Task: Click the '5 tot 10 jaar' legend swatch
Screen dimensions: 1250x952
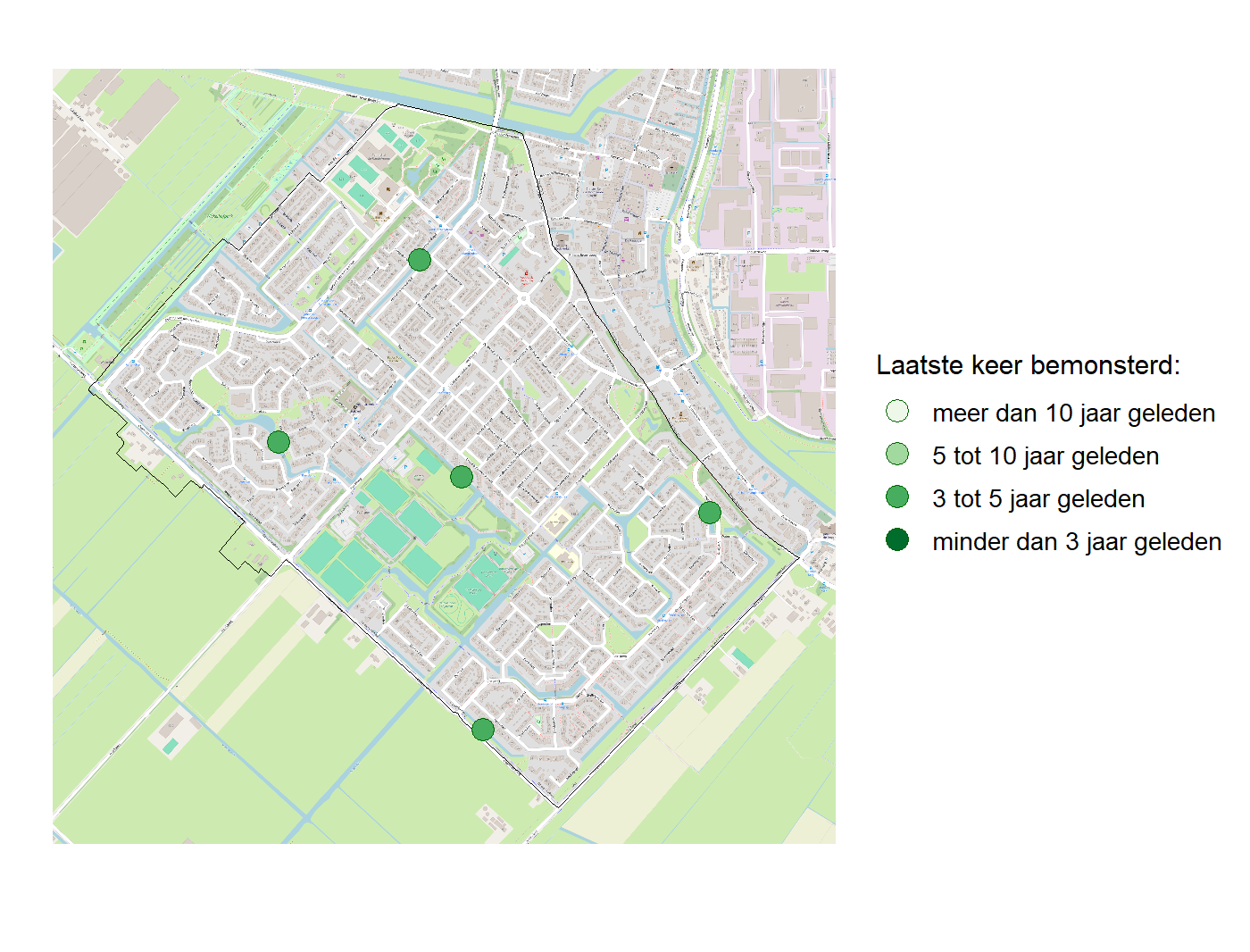Action: 897,454
